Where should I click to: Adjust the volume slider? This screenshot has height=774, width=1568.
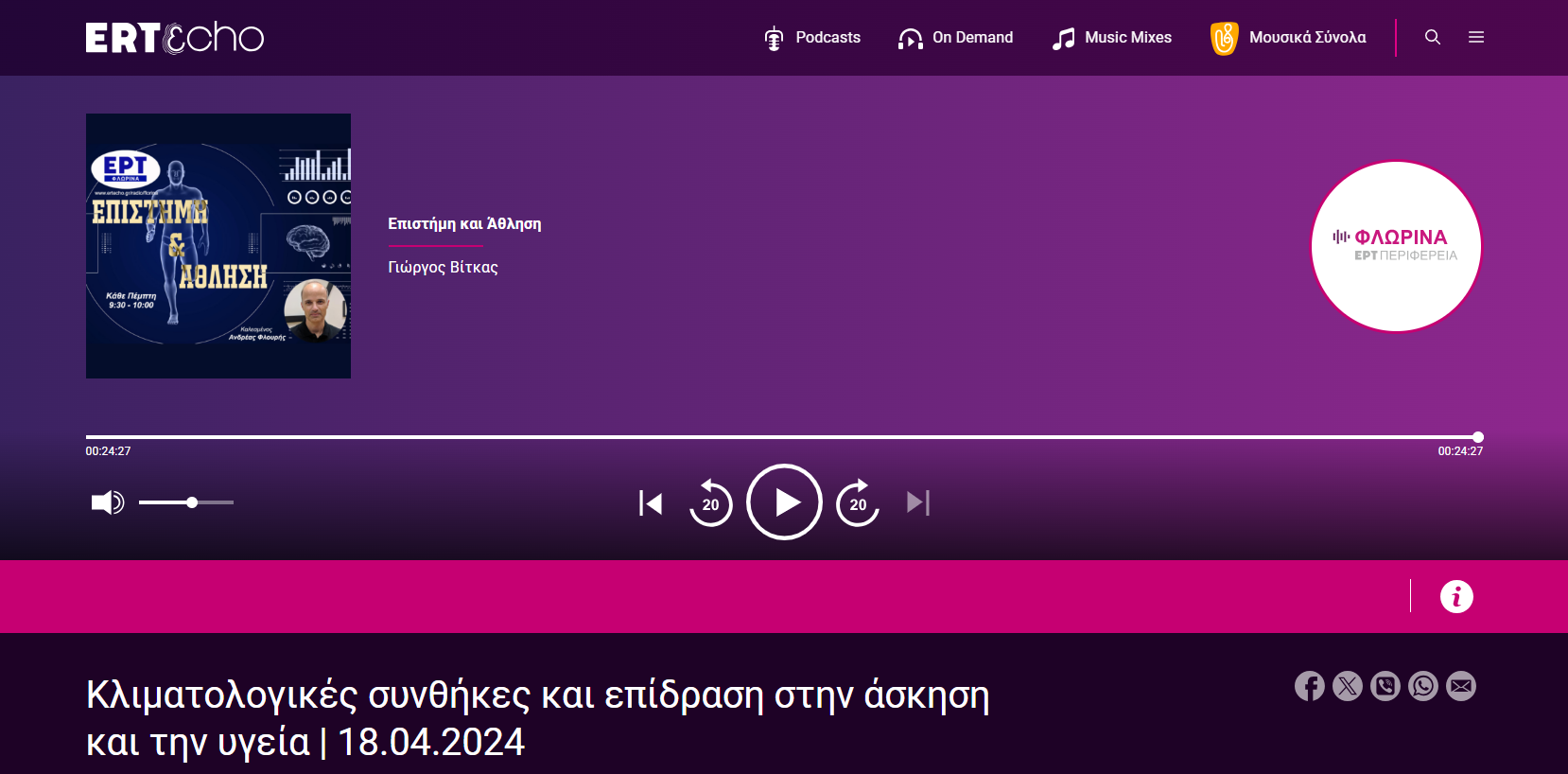186,502
